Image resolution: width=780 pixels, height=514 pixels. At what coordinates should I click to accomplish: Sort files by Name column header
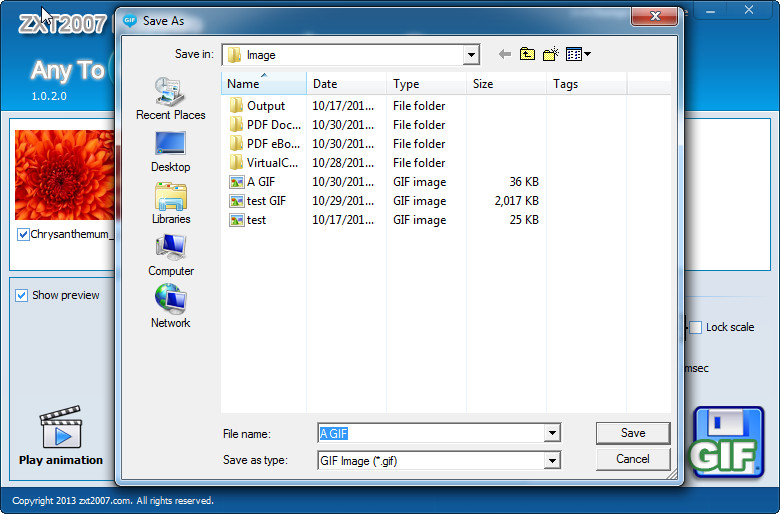coord(264,84)
